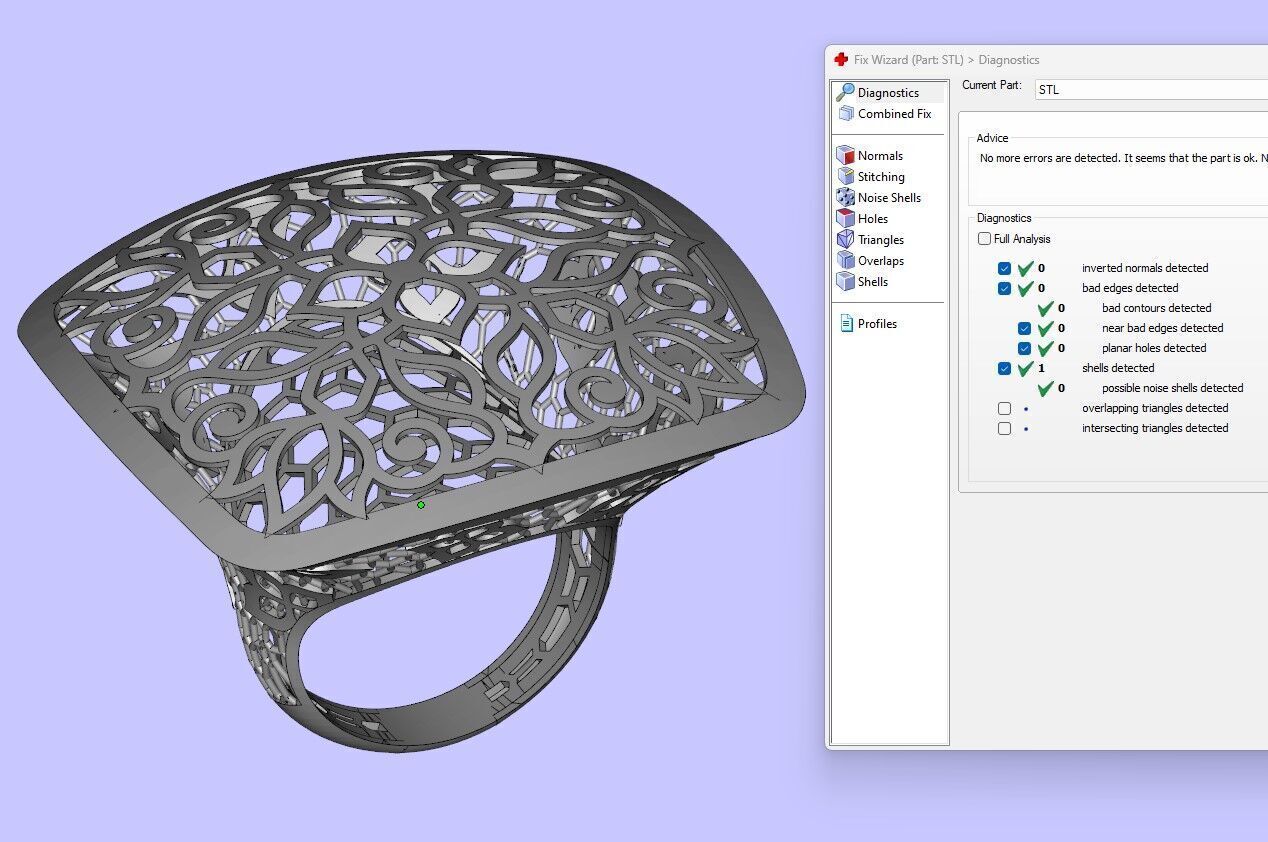Viewport: 1268px width, 842px height.
Task: Click the green check beside inverted normals
Action: click(1026, 268)
